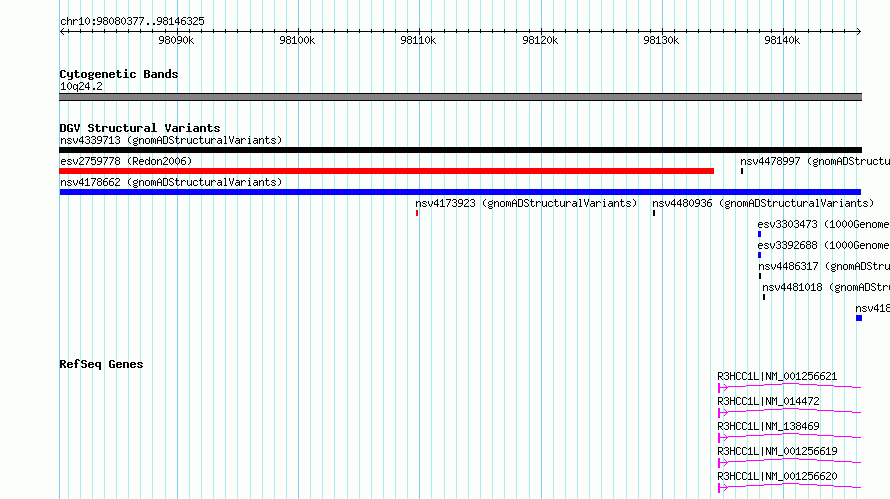Click the red esv2759778 variant bar
The width and height of the screenshot is (890, 499).
(x=387, y=171)
